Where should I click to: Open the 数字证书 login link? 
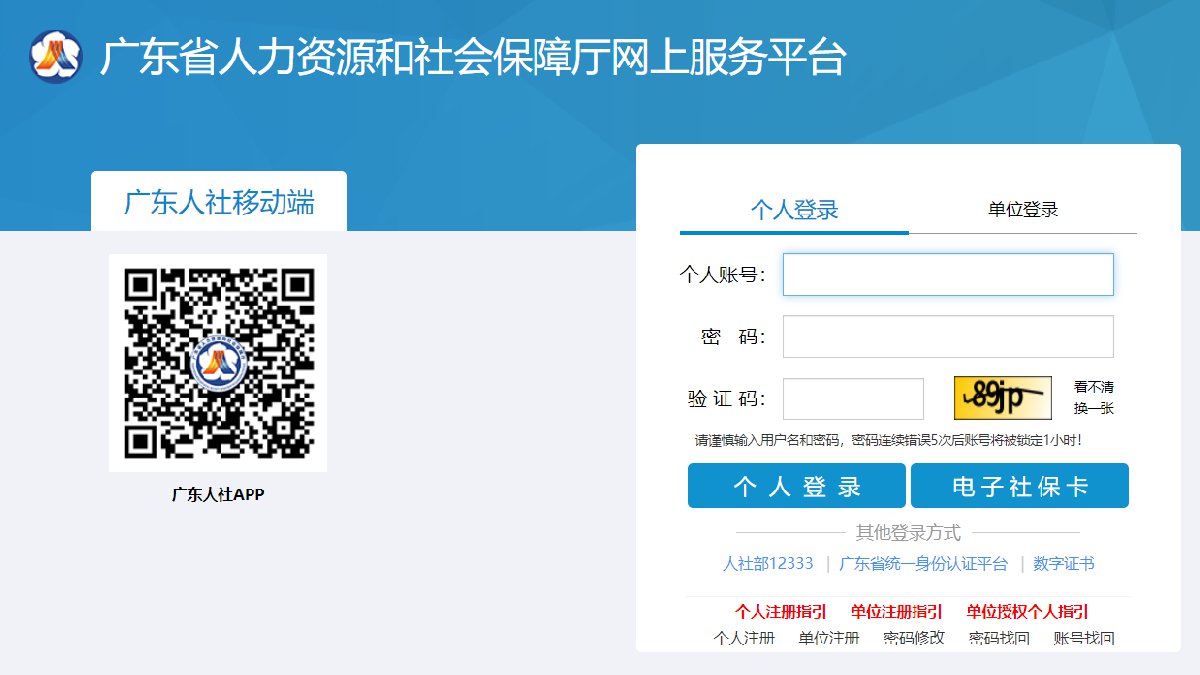tap(1064, 563)
